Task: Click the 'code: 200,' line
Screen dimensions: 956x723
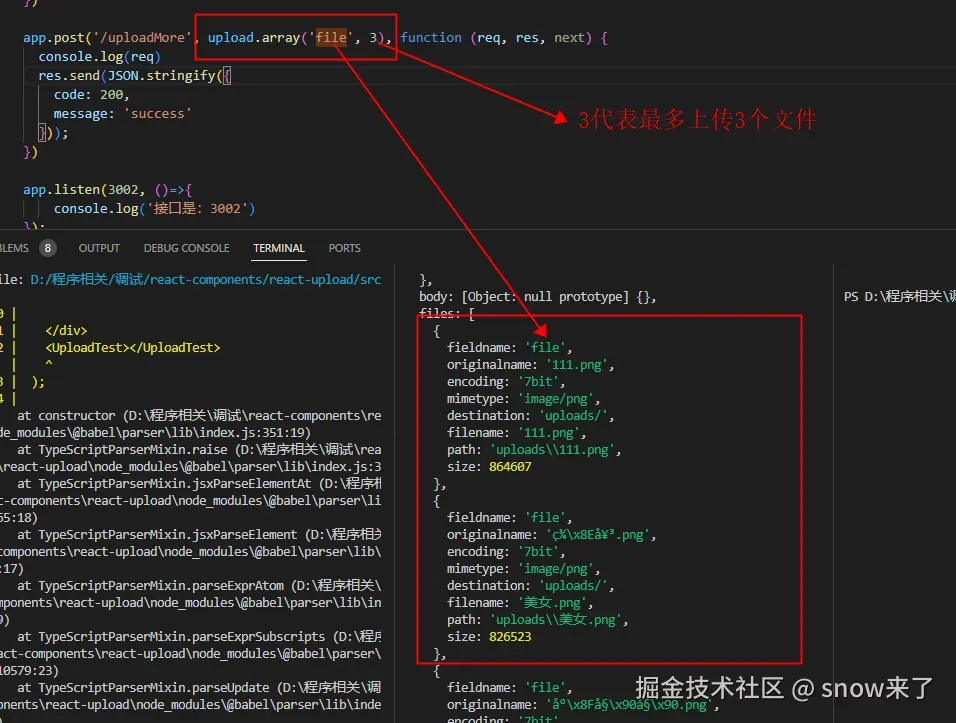Action: (91, 94)
